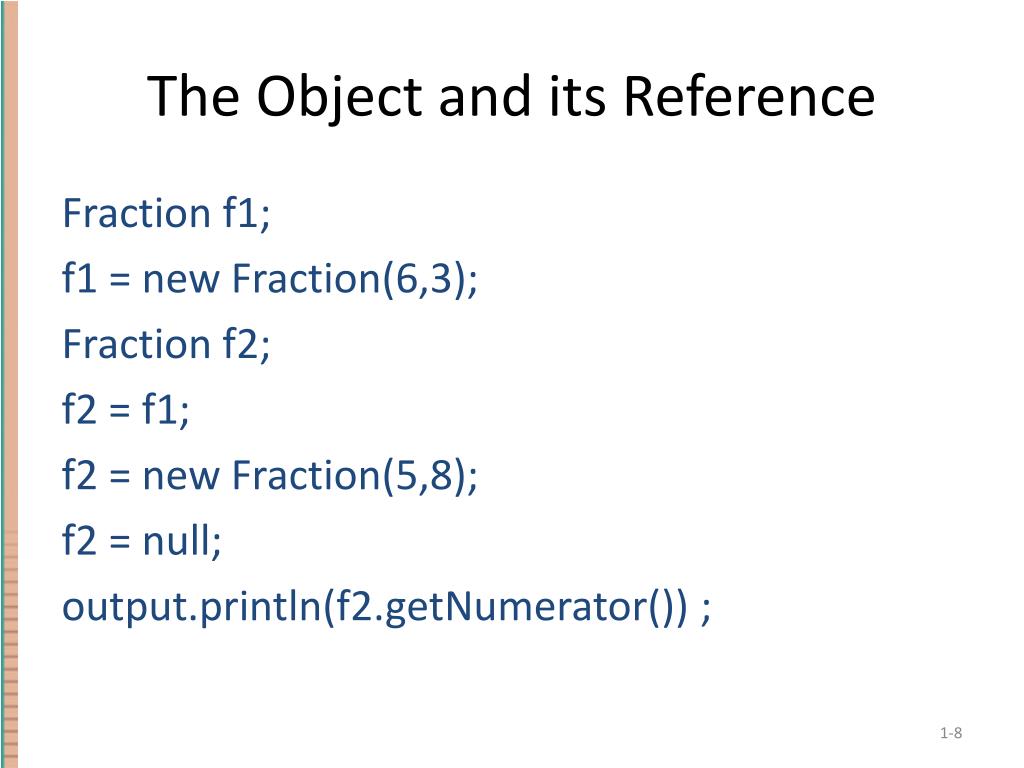1024x768 pixels.
Task: Click the word 'Object' in the title
Action: click(x=339, y=97)
